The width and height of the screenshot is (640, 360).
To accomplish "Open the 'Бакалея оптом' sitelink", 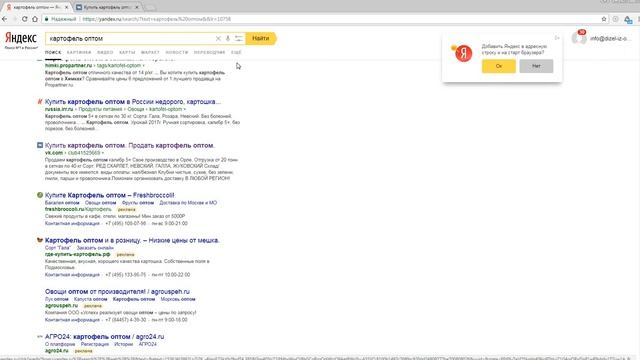I will click(62, 202).
